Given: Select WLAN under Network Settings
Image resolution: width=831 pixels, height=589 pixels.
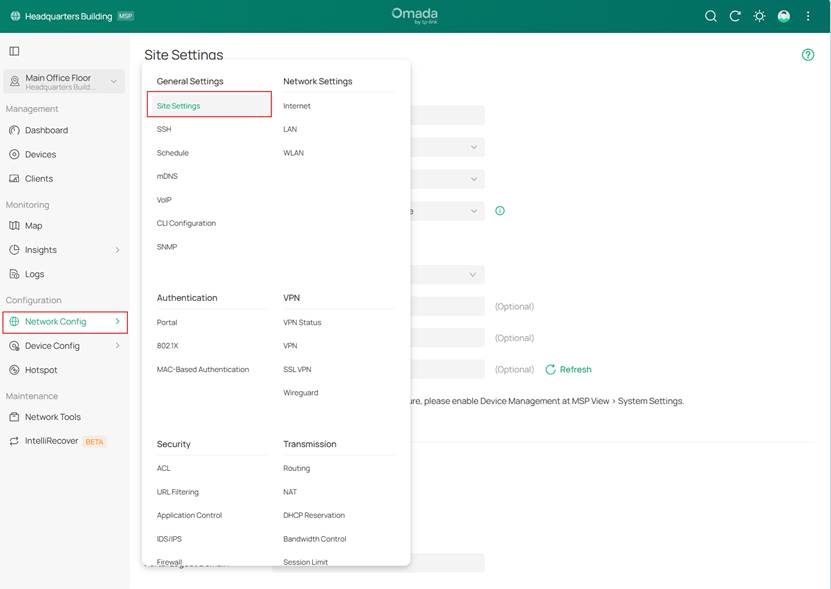Looking at the screenshot, I should (x=293, y=153).
